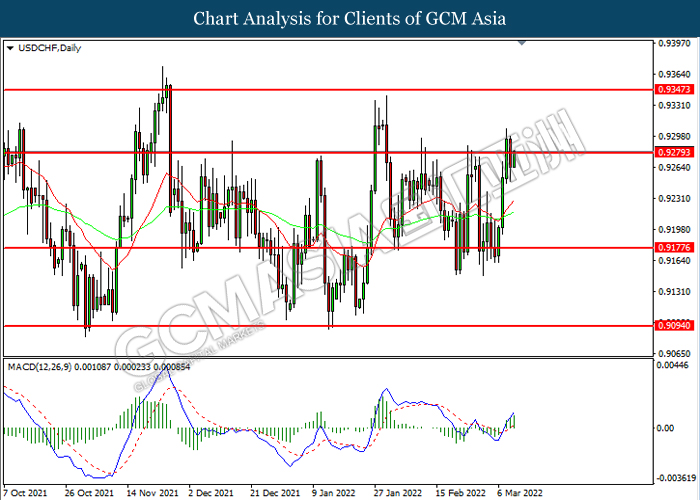700x500 pixels.
Task: Click the USDCHF,Daily chart title text
Action: [50, 48]
